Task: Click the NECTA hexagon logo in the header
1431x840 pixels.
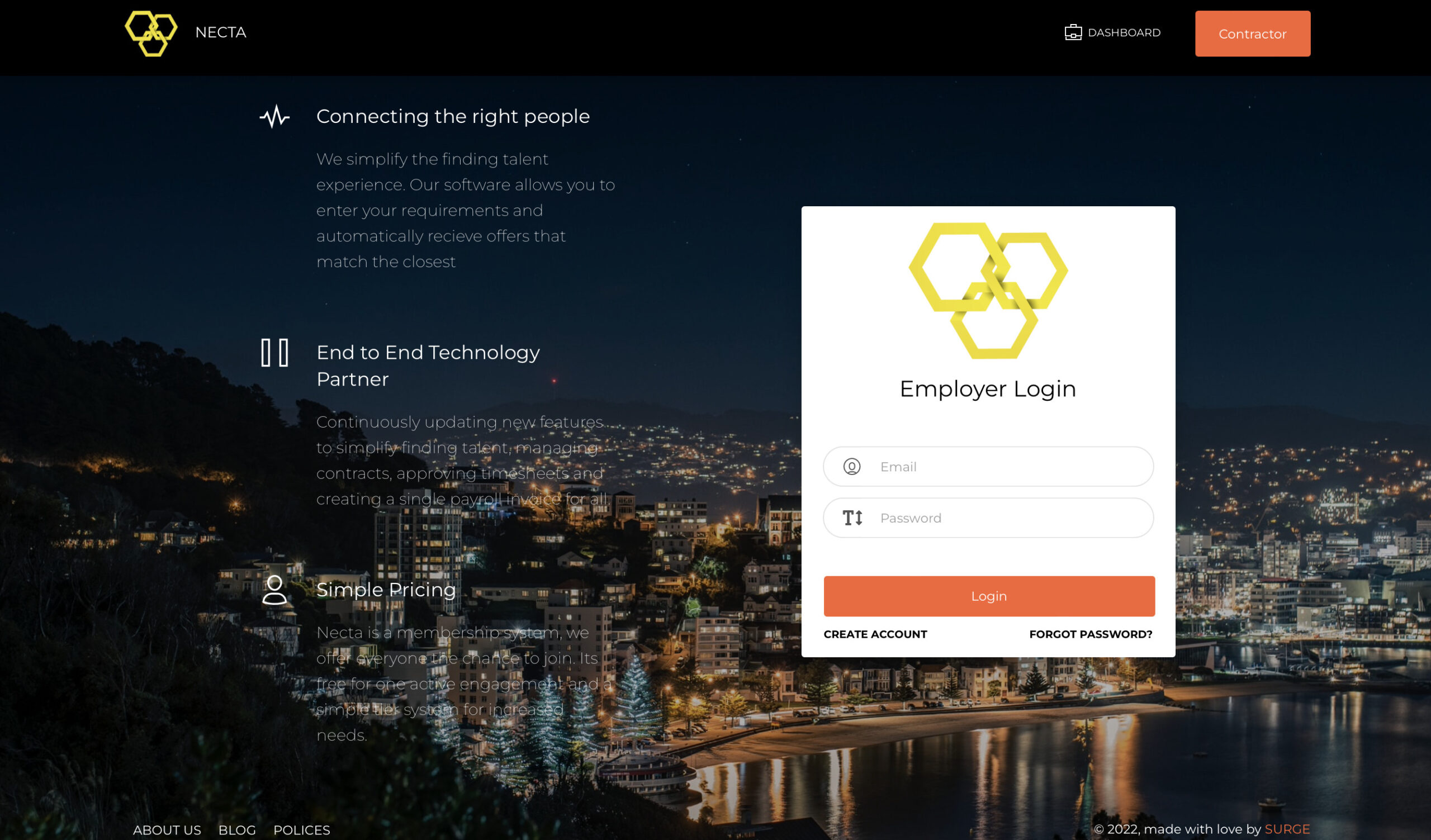Action: 152,32
